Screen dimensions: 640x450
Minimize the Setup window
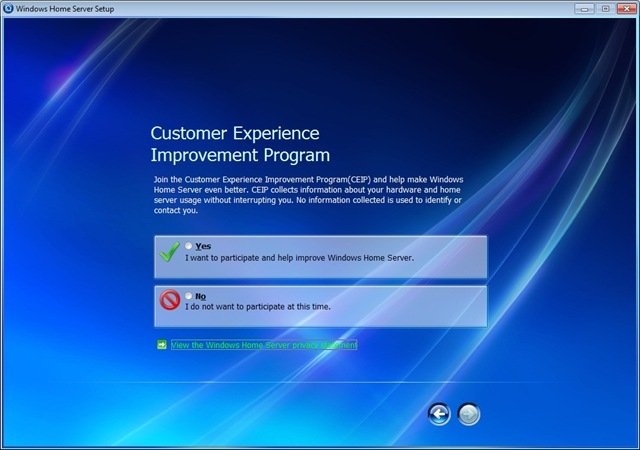[x=584, y=9]
